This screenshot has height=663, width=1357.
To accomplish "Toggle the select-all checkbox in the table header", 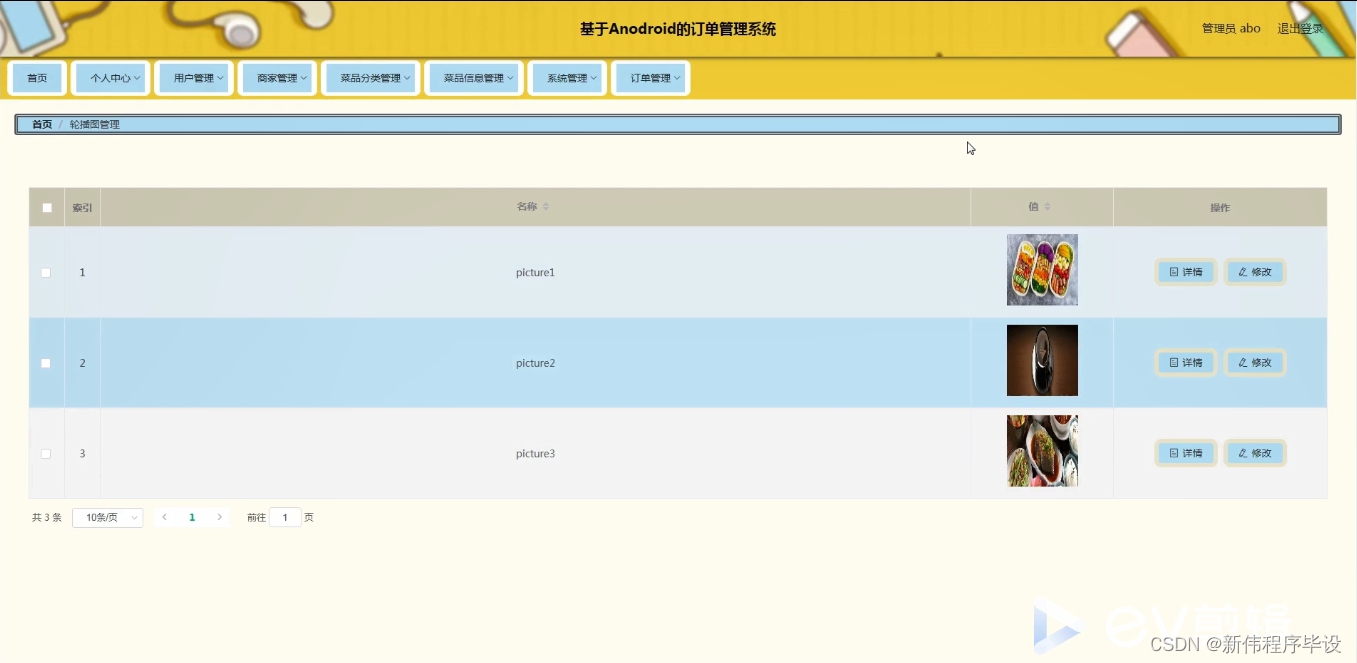I will pyautogui.click(x=46, y=207).
